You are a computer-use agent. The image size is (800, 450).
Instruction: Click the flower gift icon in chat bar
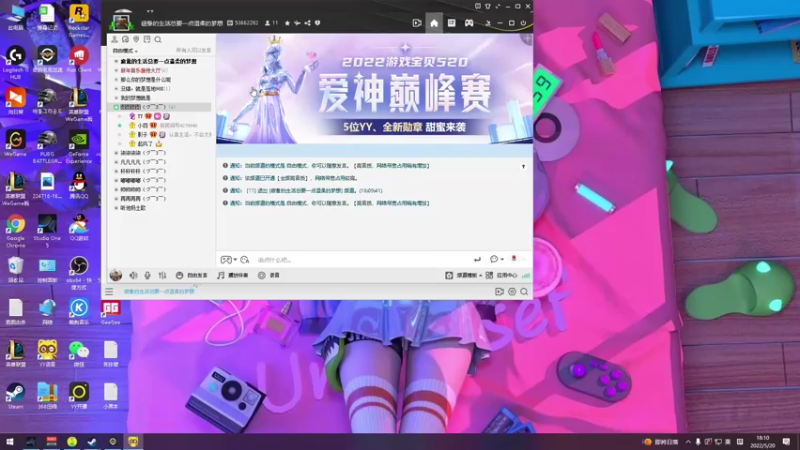pos(514,259)
